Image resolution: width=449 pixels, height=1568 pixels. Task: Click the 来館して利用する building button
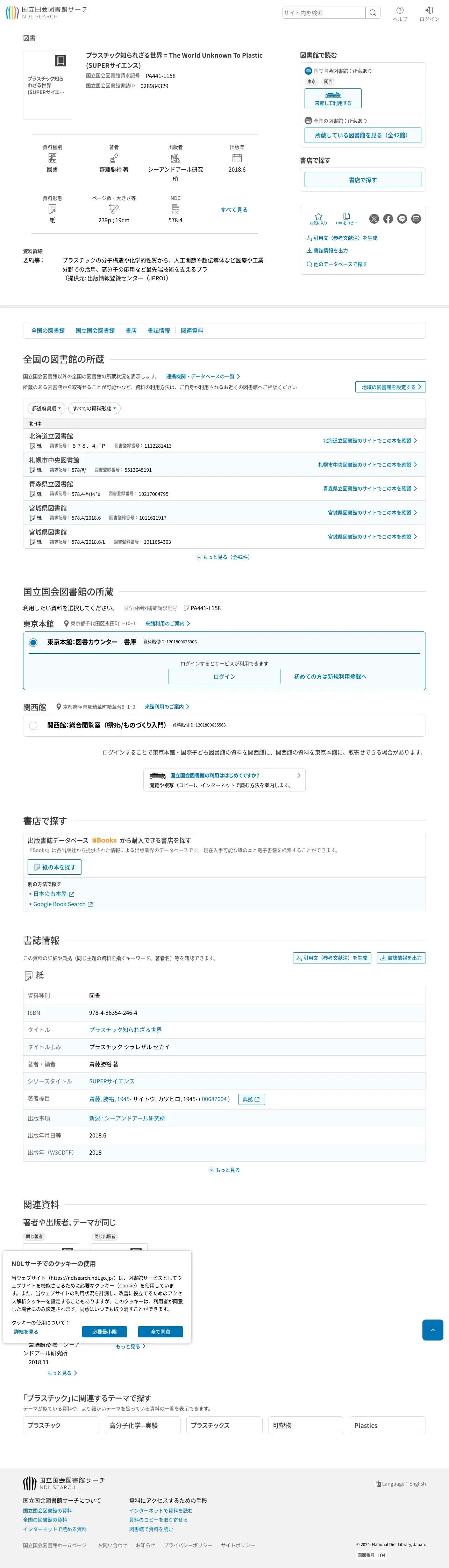pyautogui.click(x=333, y=99)
